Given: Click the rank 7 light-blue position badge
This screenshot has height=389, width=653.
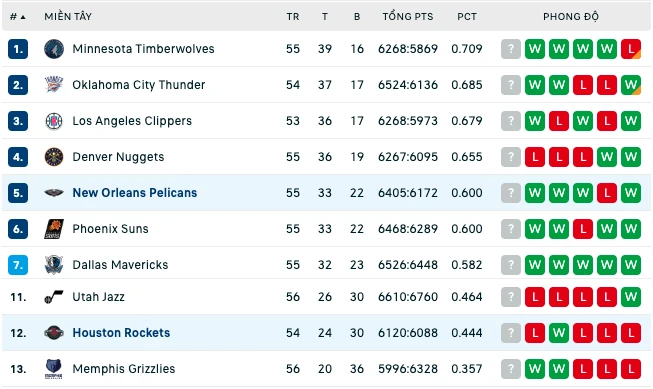Looking at the screenshot, I should pyautogui.click(x=18, y=265).
